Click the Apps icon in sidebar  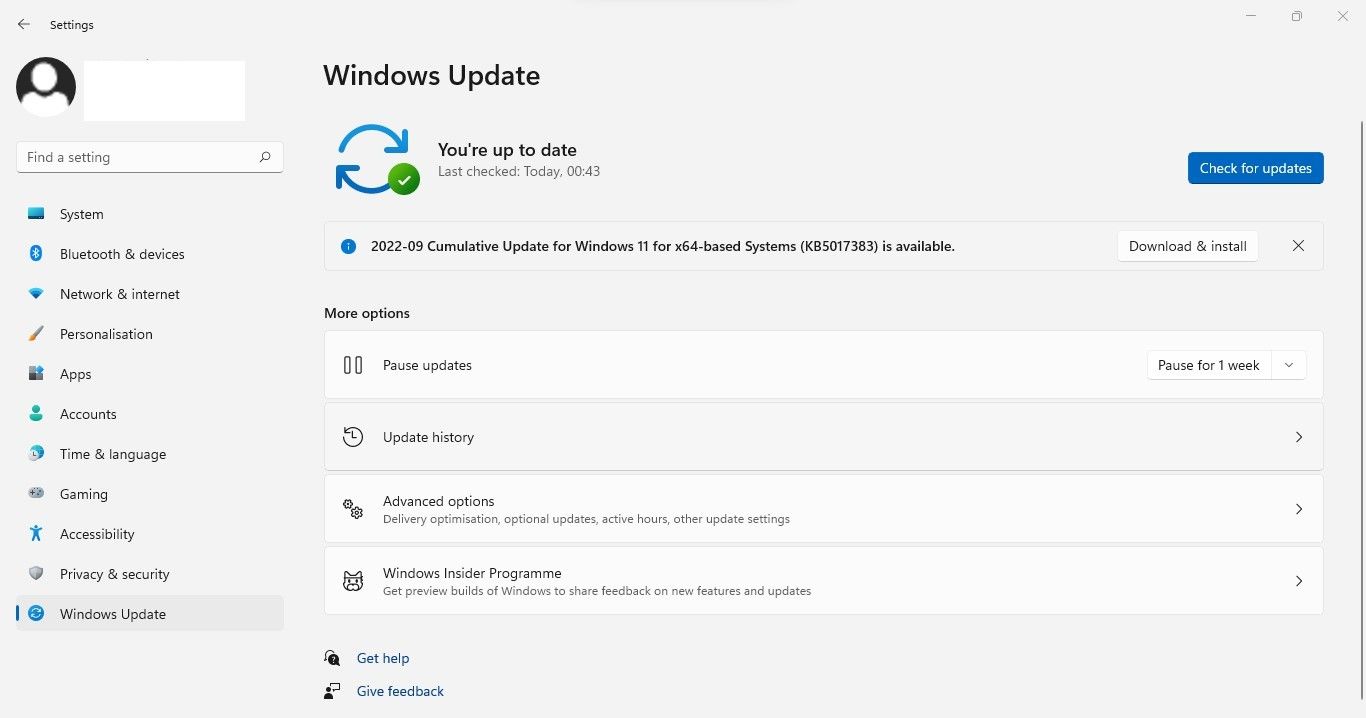point(36,374)
